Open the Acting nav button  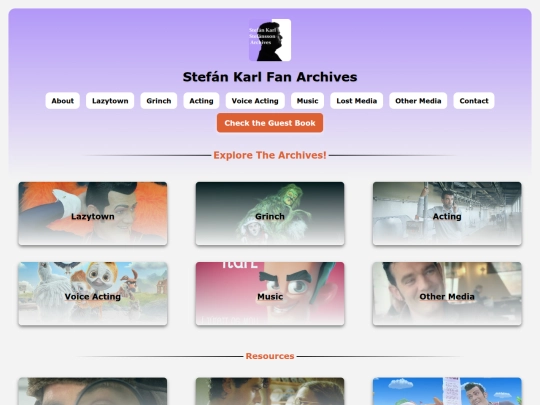201,101
